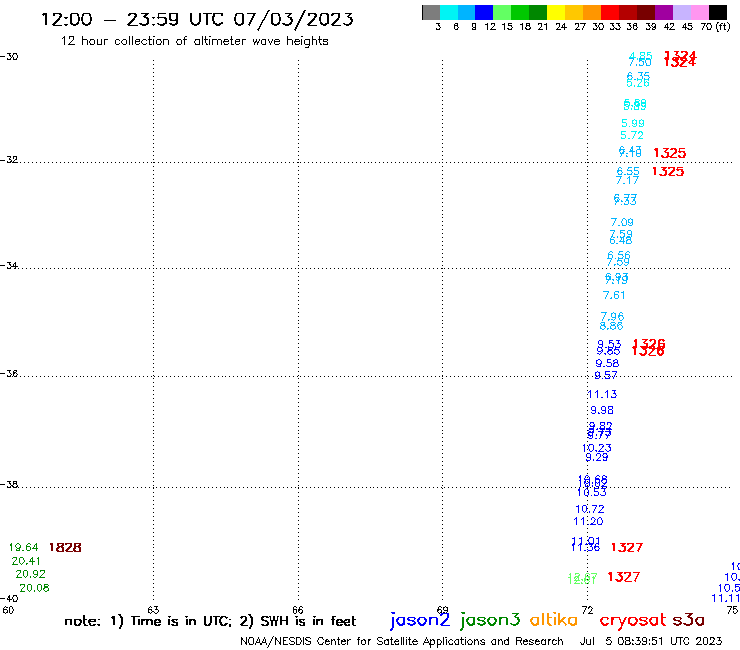The height and width of the screenshot is (650, 740).
Task: Click the wave height value 8.86
Action: (x=611, y=326)
